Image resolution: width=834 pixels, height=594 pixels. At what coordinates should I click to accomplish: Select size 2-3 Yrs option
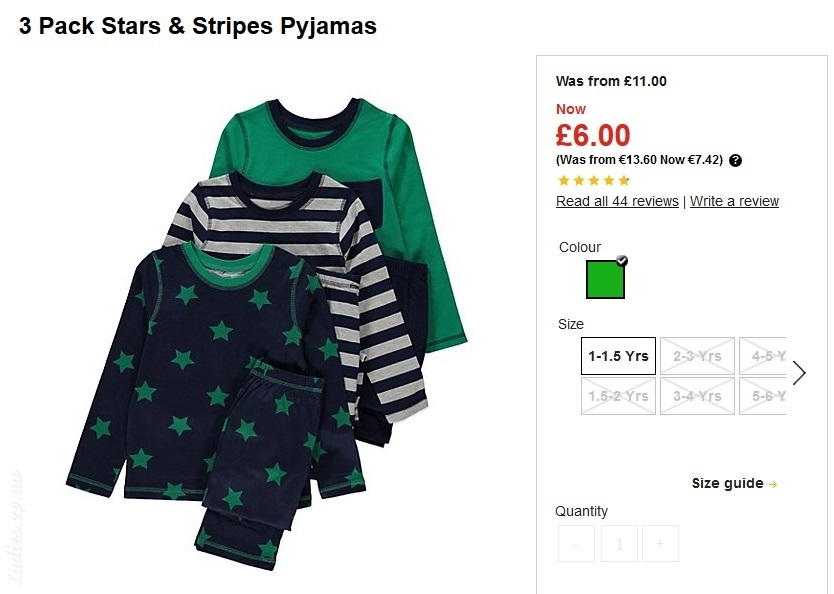tap(697, 356)
